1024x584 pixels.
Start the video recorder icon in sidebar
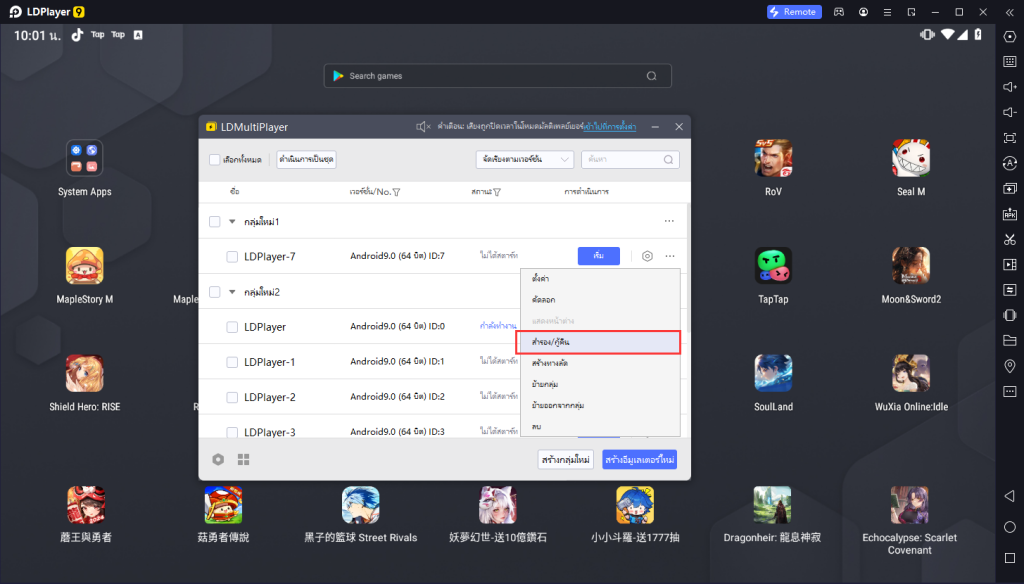point(1010,265)
